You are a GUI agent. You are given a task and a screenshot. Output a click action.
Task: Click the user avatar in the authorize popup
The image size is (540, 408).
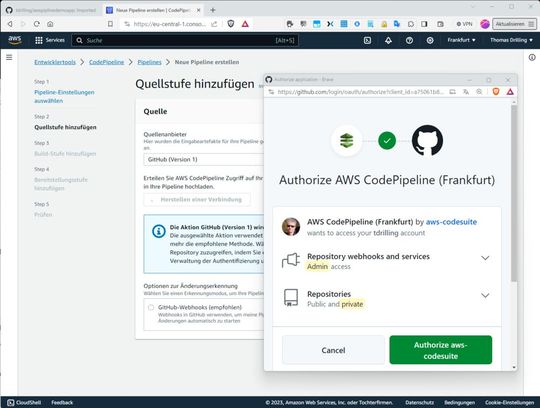click(291, 227)
